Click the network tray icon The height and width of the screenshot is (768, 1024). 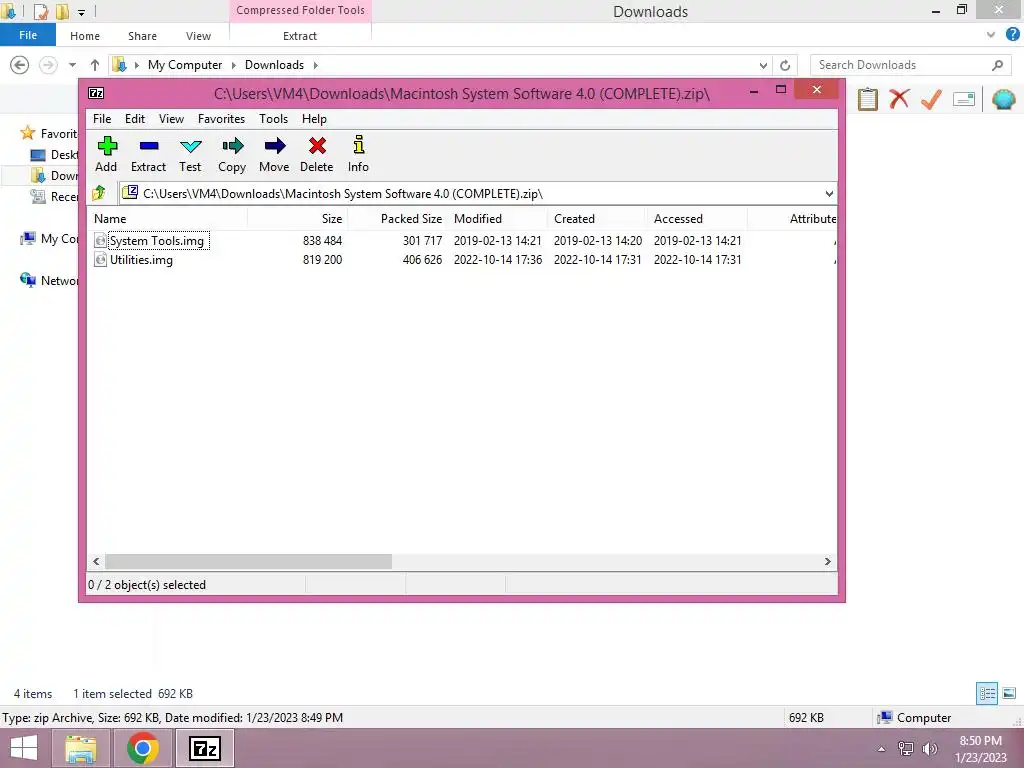906,748
